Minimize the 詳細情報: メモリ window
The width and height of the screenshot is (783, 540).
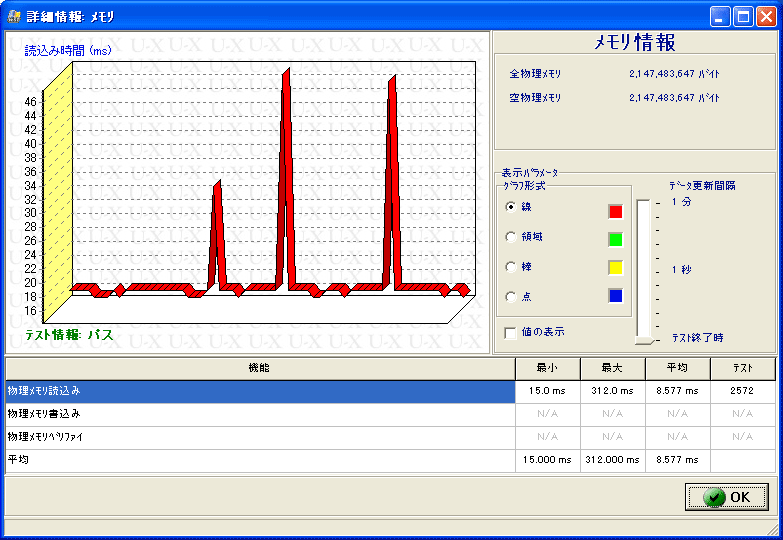click(721, 16)
